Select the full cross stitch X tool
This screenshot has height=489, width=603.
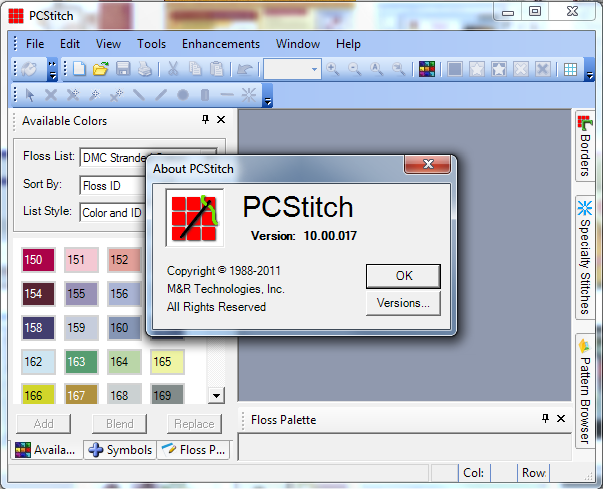(51, 95)
